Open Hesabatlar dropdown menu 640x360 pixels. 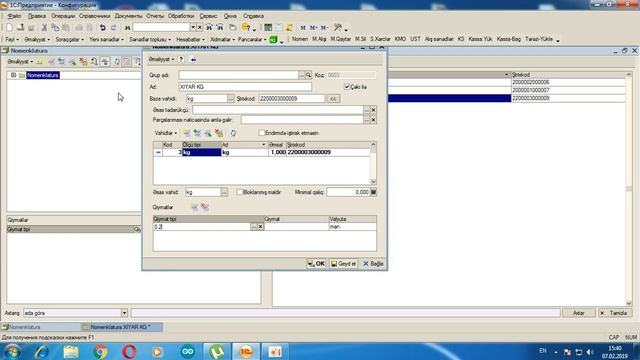190,40
